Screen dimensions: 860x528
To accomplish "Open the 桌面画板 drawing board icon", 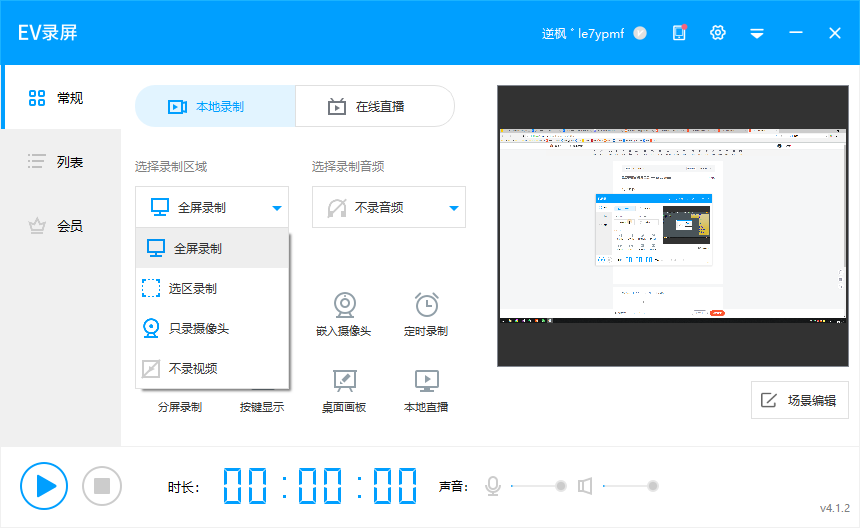I will (344, 381).
